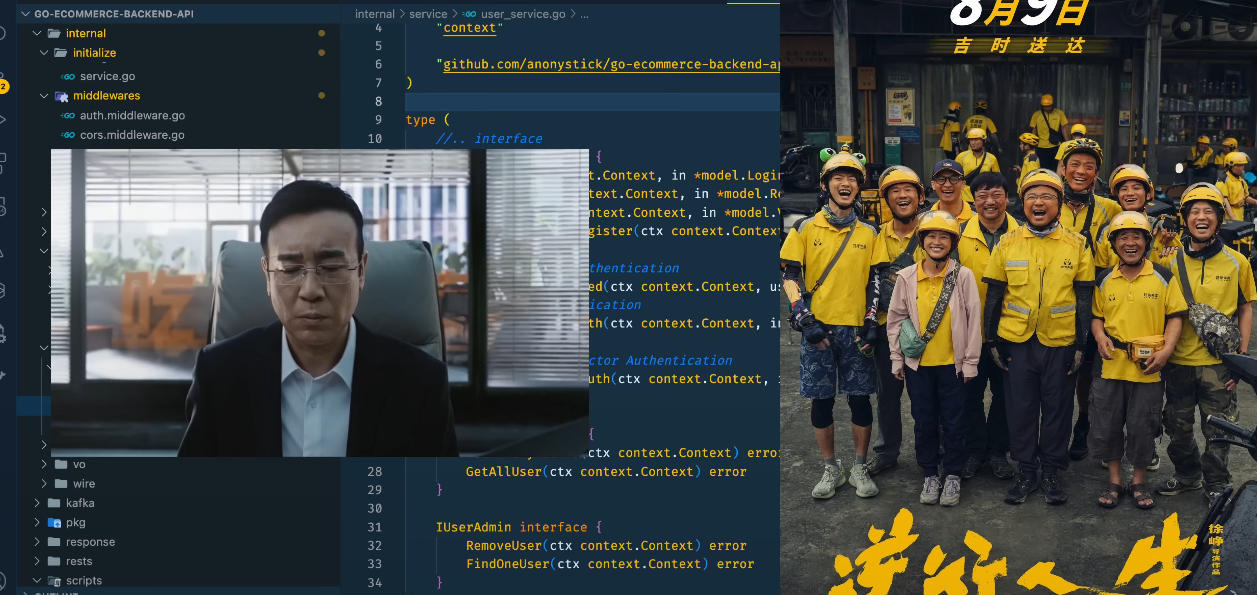Image resolution: width=1257 pixels, height=595 pixels.
Task: Click the scripts folder icon
Action: click(55, 581)
